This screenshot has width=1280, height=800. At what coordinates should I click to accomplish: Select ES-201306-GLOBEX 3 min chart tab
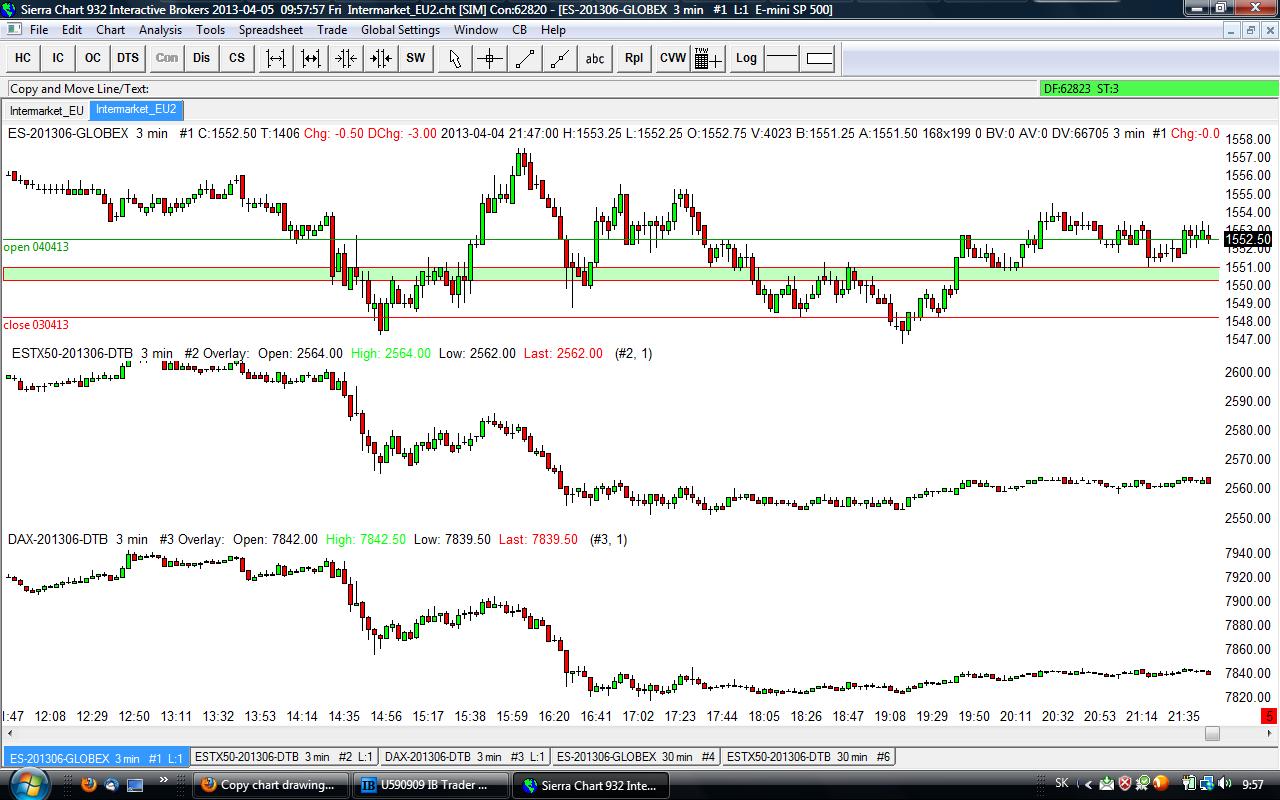96,758
